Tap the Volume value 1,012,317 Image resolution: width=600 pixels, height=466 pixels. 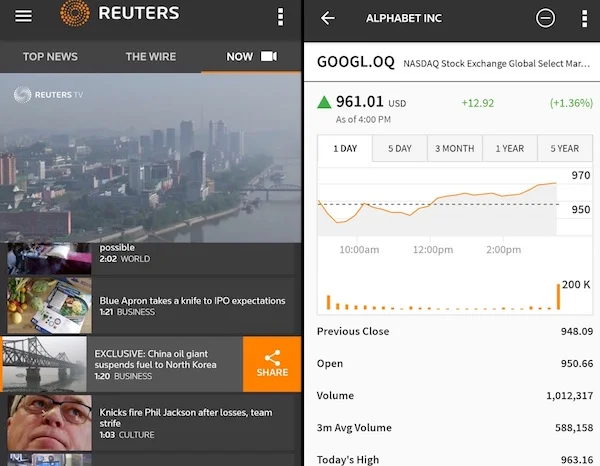(570, 396)
